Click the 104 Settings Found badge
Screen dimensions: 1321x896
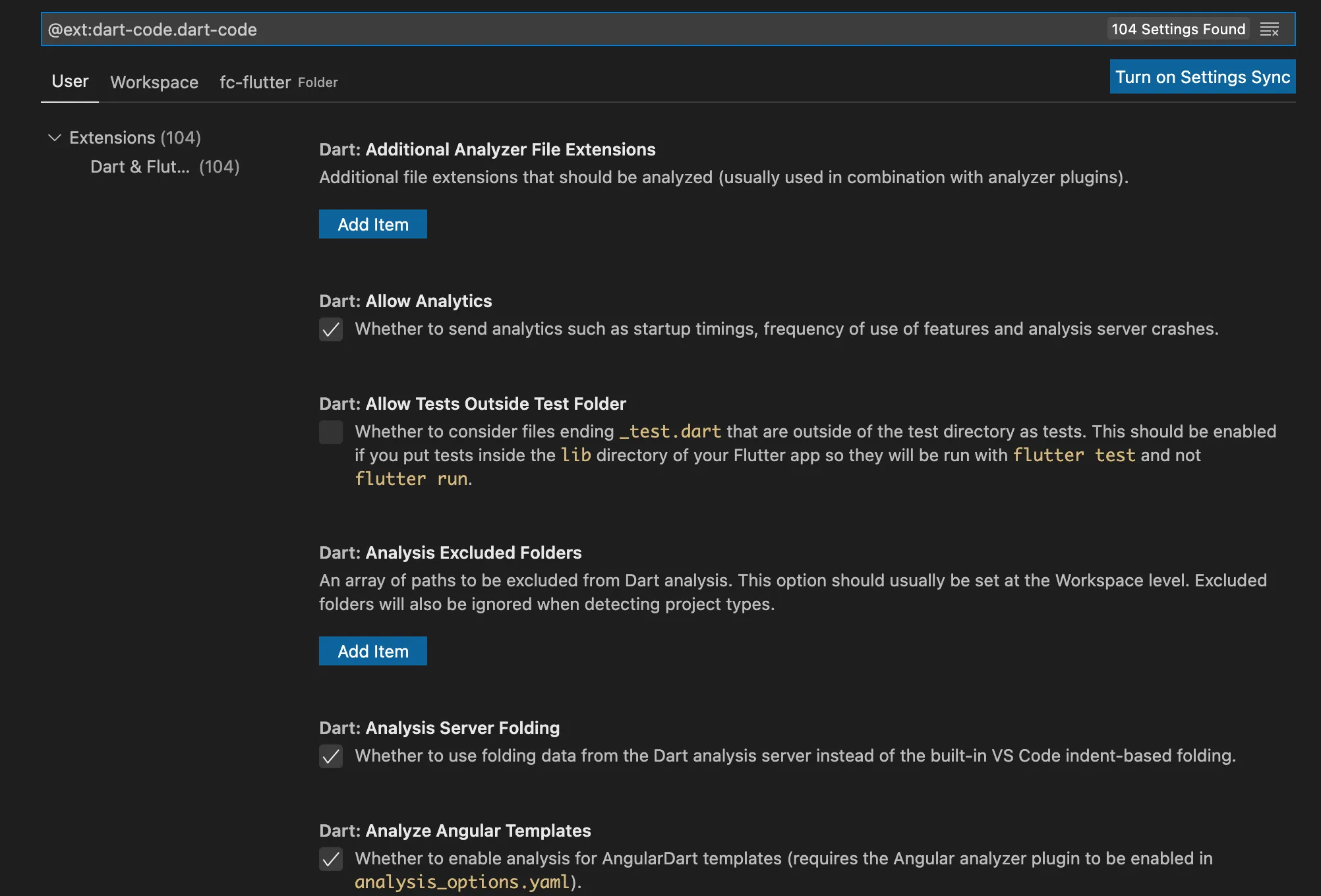pyautogui.click(x=1178, y=30)
